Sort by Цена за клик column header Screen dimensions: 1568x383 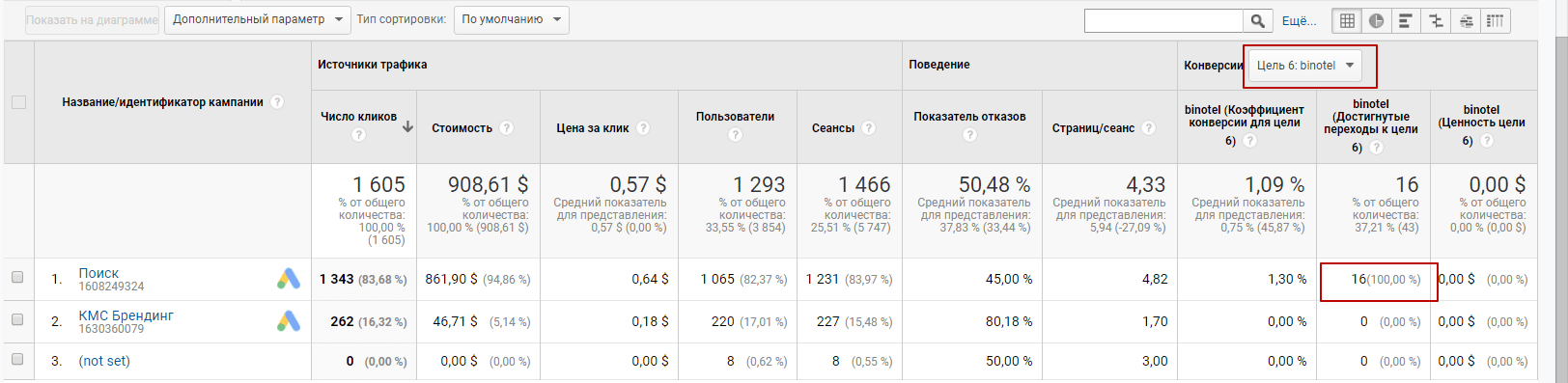point(593,128)
